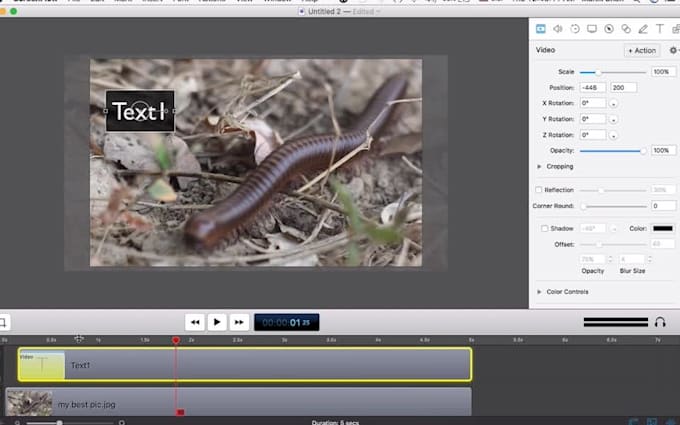The image size is (680, 425).
Task: Open the Touch Callout inspector tab
Action: pyautogui.click(x=626, y=29)
